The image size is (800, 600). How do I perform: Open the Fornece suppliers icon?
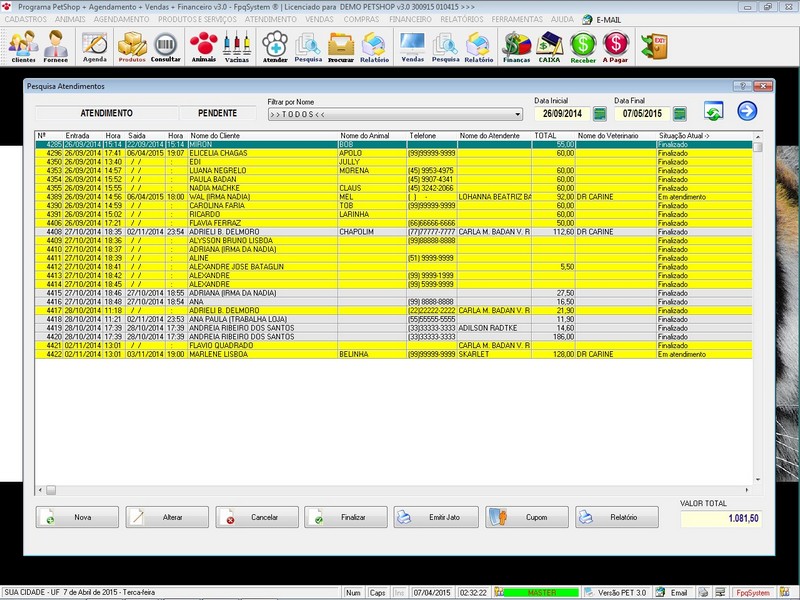[x=56, y=46]
